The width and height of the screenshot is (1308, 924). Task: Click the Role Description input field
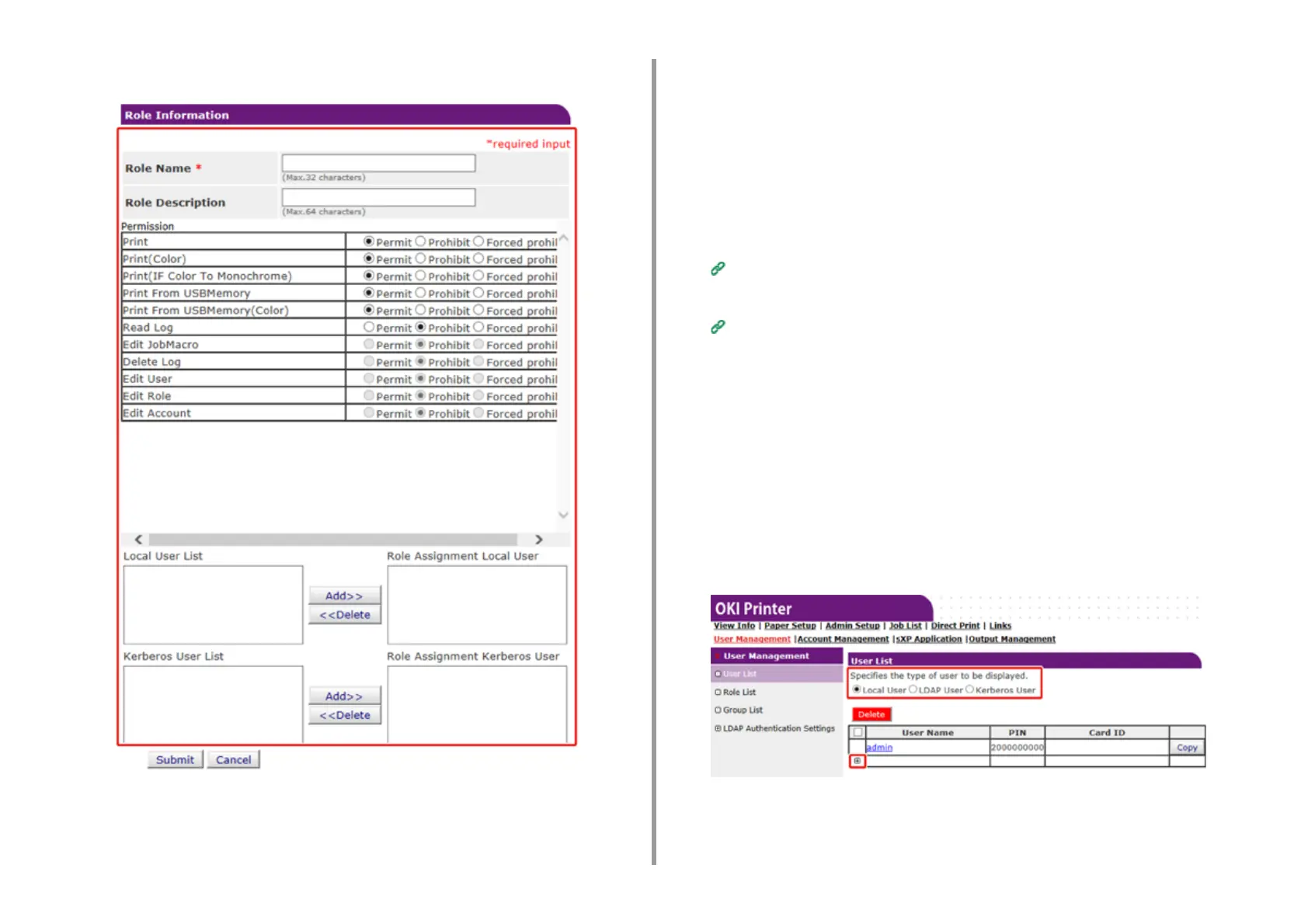(x=378, y=197)
